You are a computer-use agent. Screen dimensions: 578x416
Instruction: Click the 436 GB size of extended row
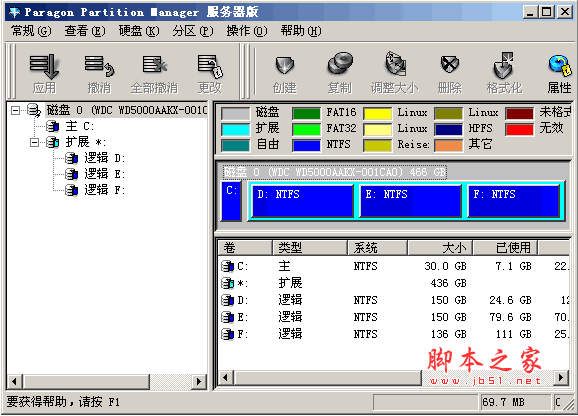coord(448,283)
